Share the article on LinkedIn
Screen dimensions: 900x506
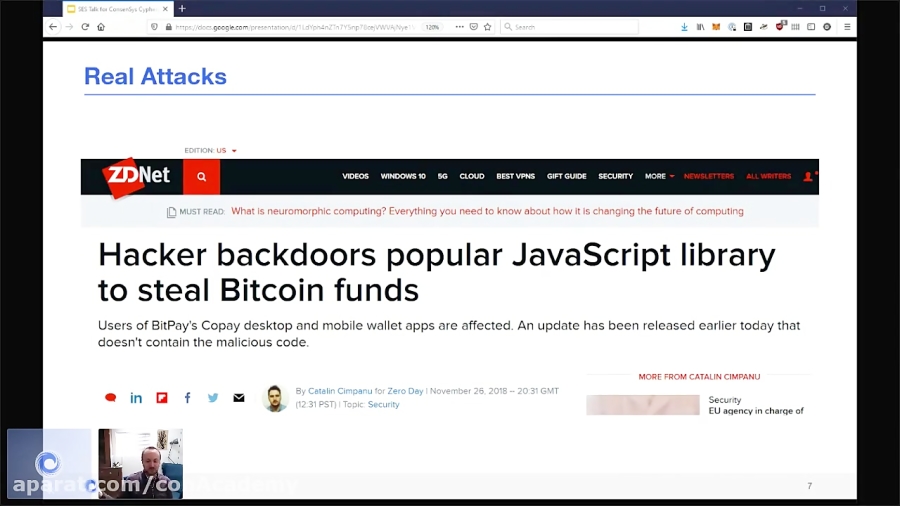pyautogui.click(x=136, y=398)
